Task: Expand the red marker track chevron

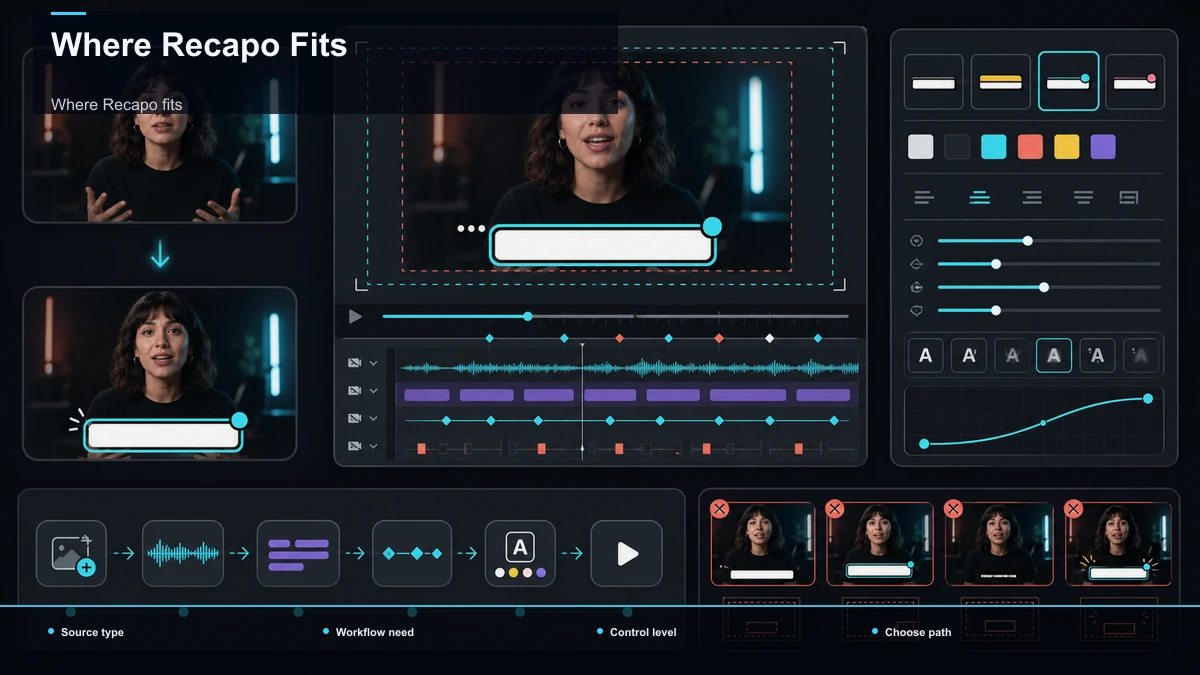Action: tap(374, 446)
